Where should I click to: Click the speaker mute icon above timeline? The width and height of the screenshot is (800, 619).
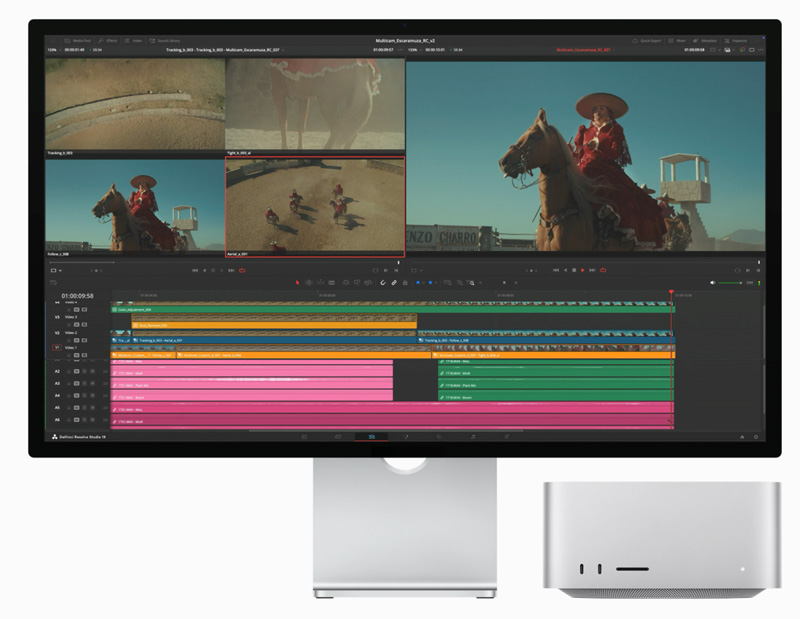pos(713,283)
